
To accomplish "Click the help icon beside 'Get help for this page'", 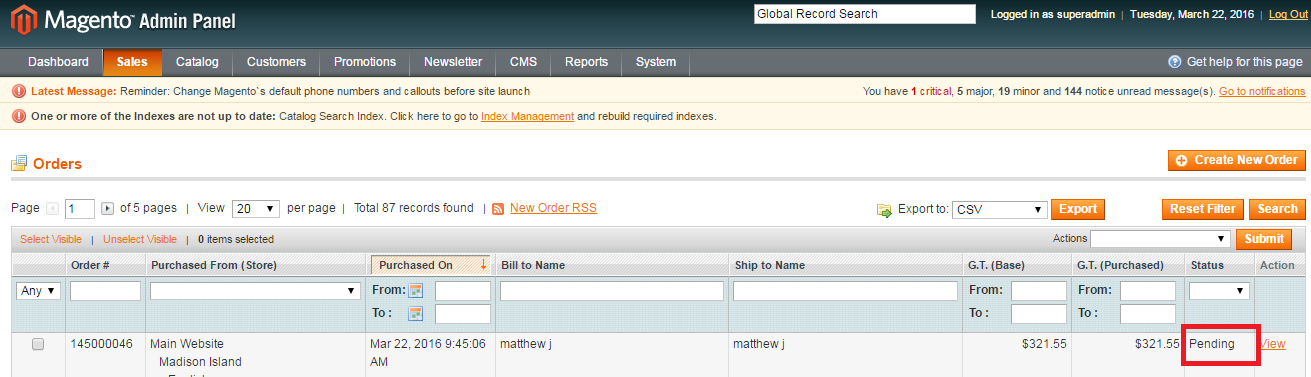I will point(1175,62).
